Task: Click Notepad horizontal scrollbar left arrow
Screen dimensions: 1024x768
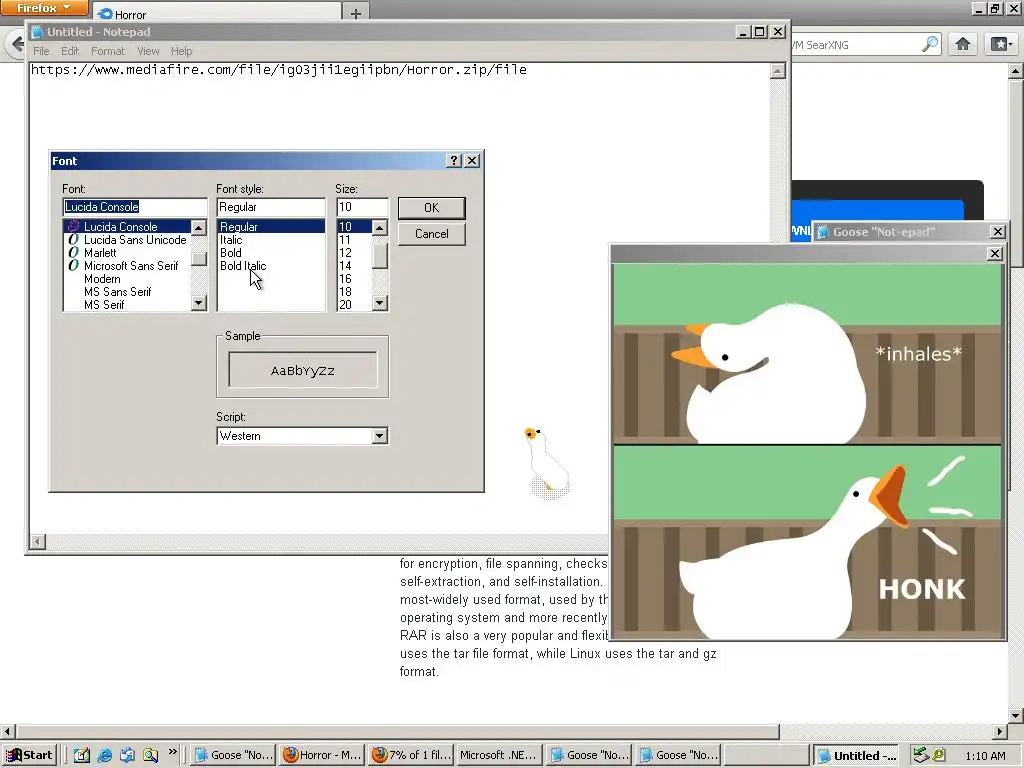Action: [x=37, y=541]
